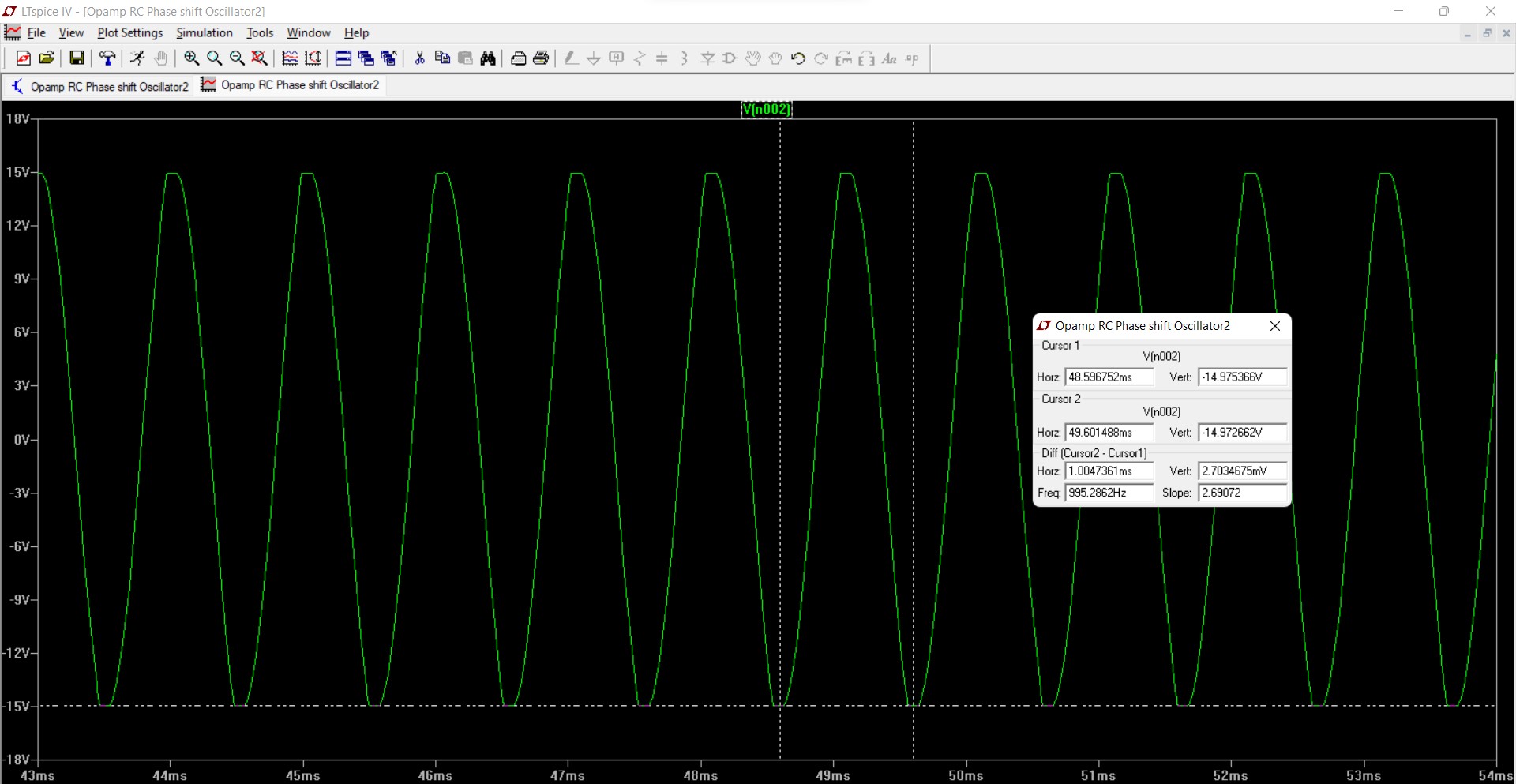This screenshot has width=1516, height=784.
Task: Select the resistor placement tool
Action: (640, 58)
